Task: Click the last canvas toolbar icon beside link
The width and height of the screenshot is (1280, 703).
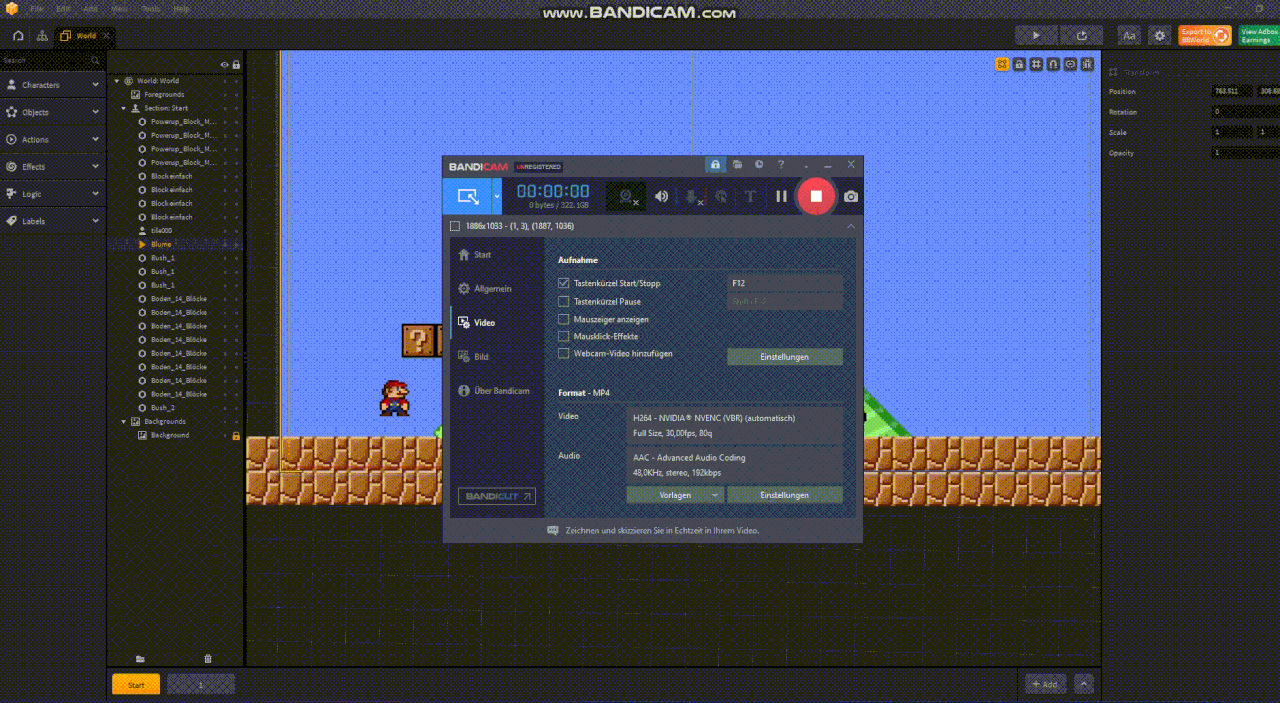Action: (1087, 64)
